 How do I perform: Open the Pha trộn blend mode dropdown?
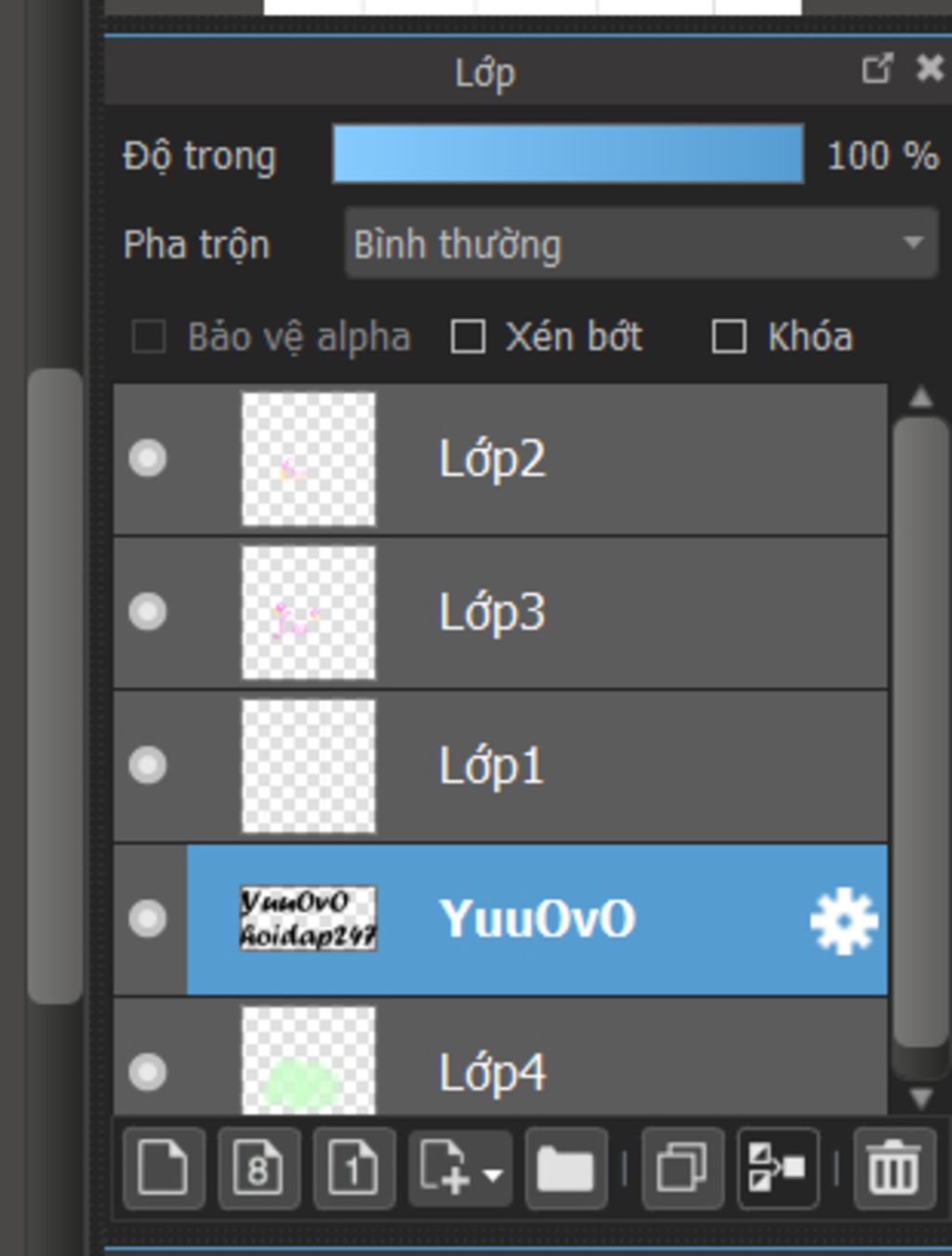[640, 244]
